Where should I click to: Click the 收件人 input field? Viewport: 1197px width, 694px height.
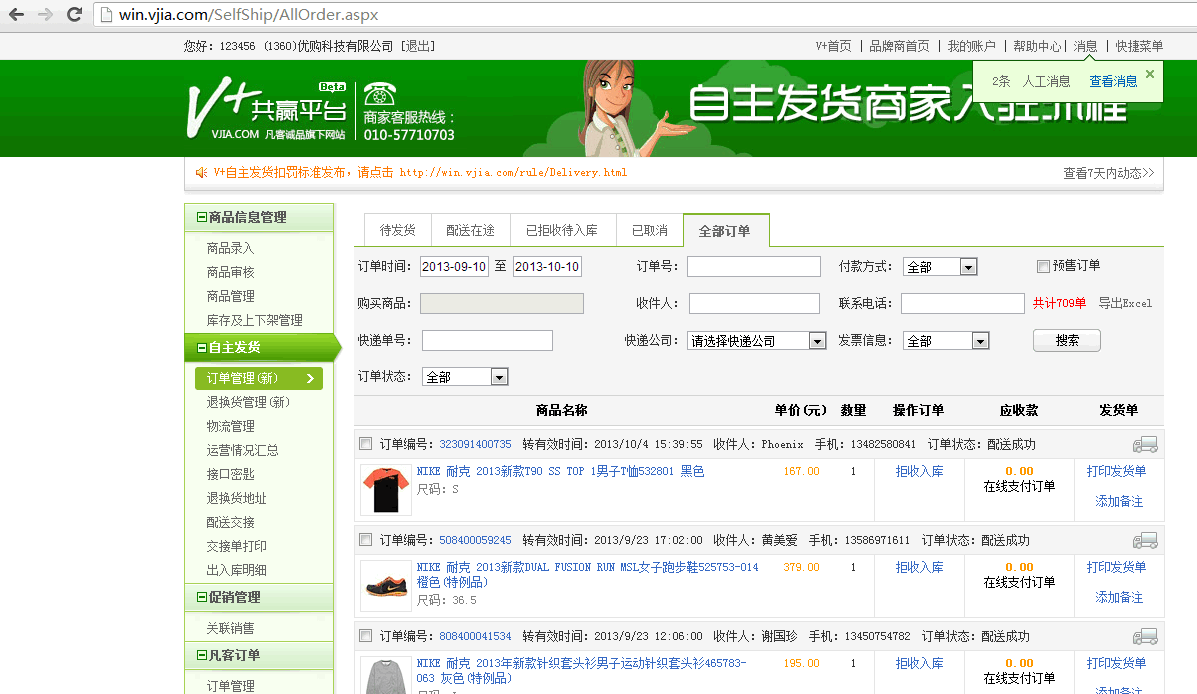tap(754, 303)
